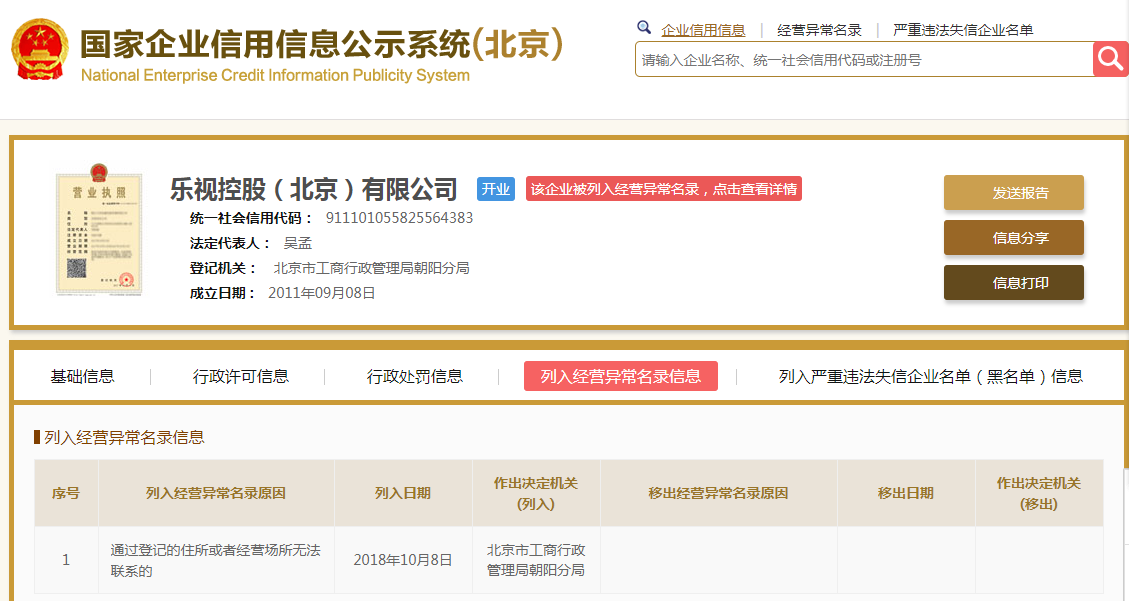Click the 移出日期 column header
This screenshot has width=1129, height=601.
(906, 493)
